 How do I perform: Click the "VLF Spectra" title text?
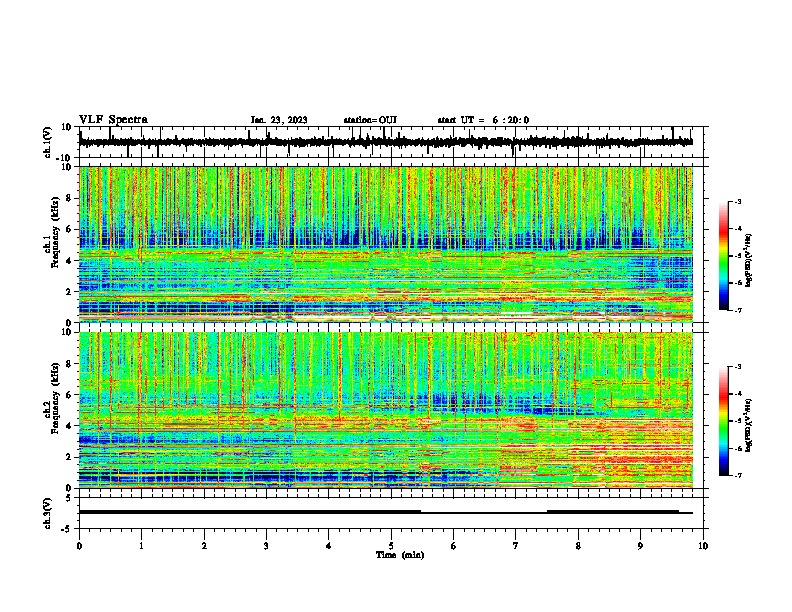click(113, 120)
